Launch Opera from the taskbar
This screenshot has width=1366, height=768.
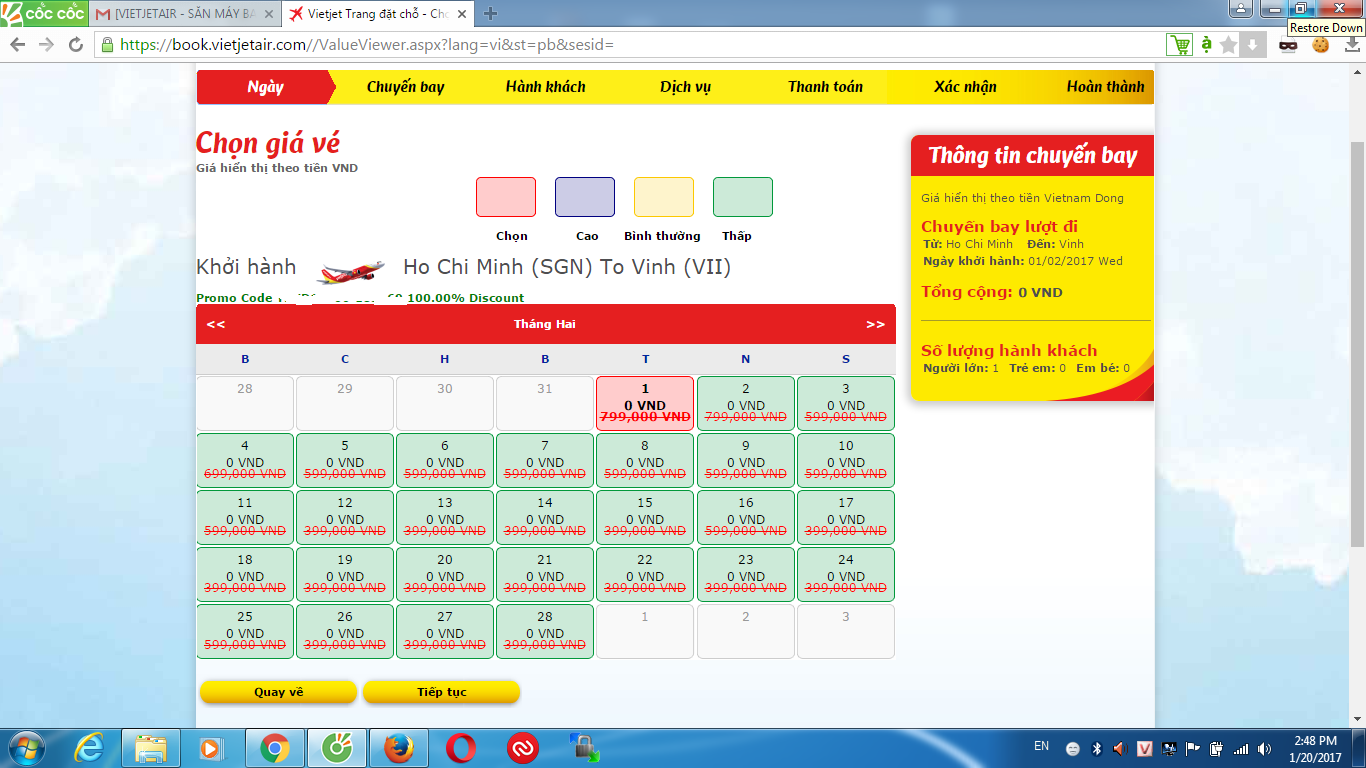coord(461,747)
